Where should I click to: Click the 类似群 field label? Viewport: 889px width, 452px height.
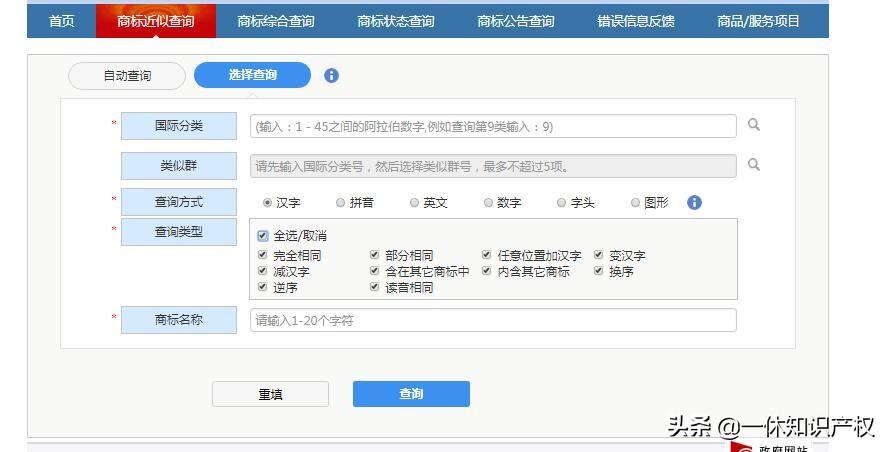click(x=179, y=166)
